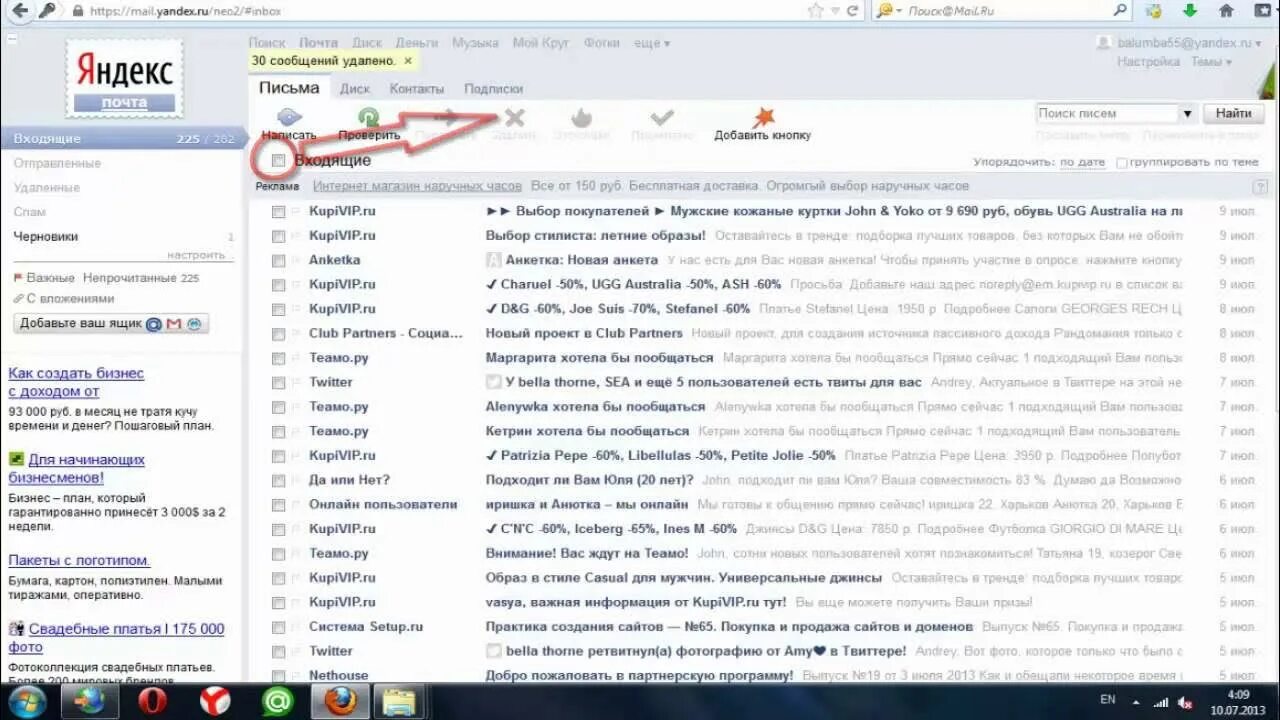The height and width of the screenshot is (720, 1280).
Task: Expand the 'ещё' services menu
Action: coord(652,43)
